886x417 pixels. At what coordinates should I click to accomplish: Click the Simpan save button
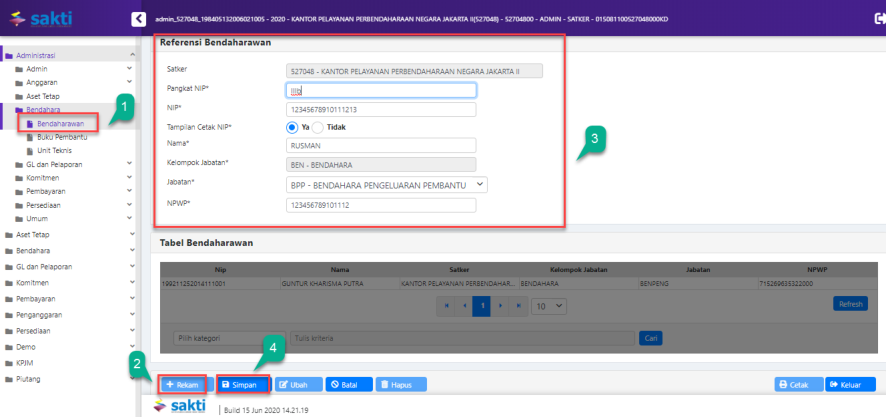pos(244,384)
